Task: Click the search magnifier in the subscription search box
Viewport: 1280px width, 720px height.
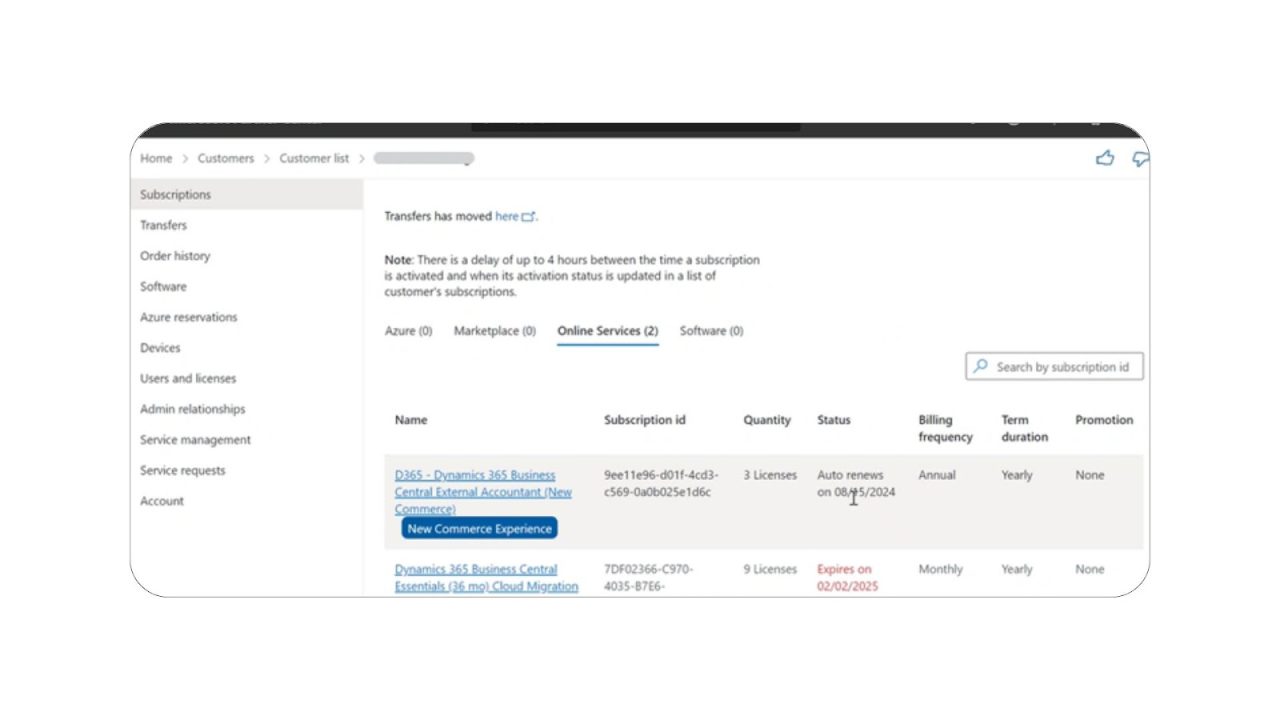Action: click(981, 366)
